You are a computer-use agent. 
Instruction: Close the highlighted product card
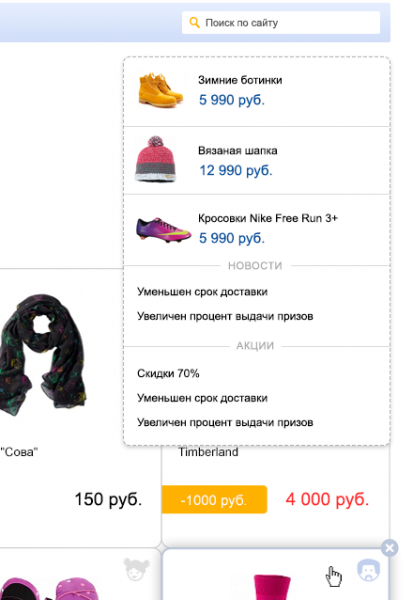tap(390, 548)
